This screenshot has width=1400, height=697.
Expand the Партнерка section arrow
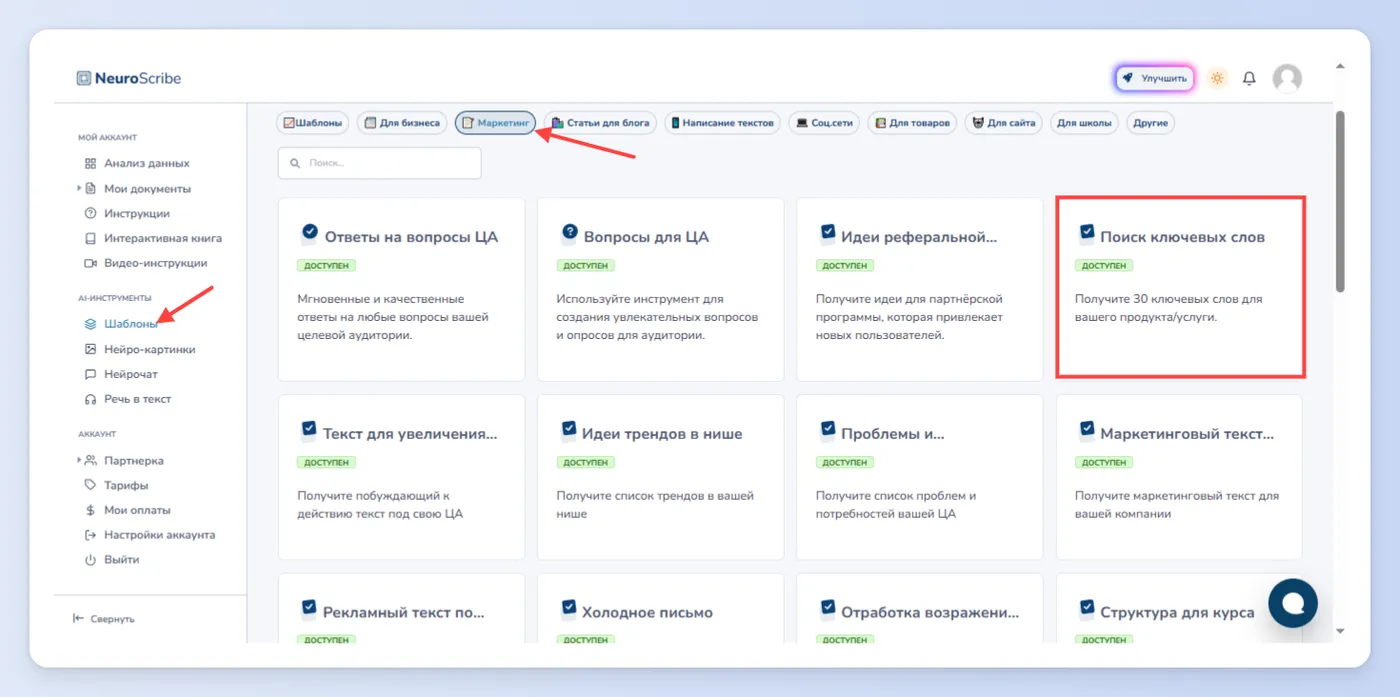pos(79,460)
